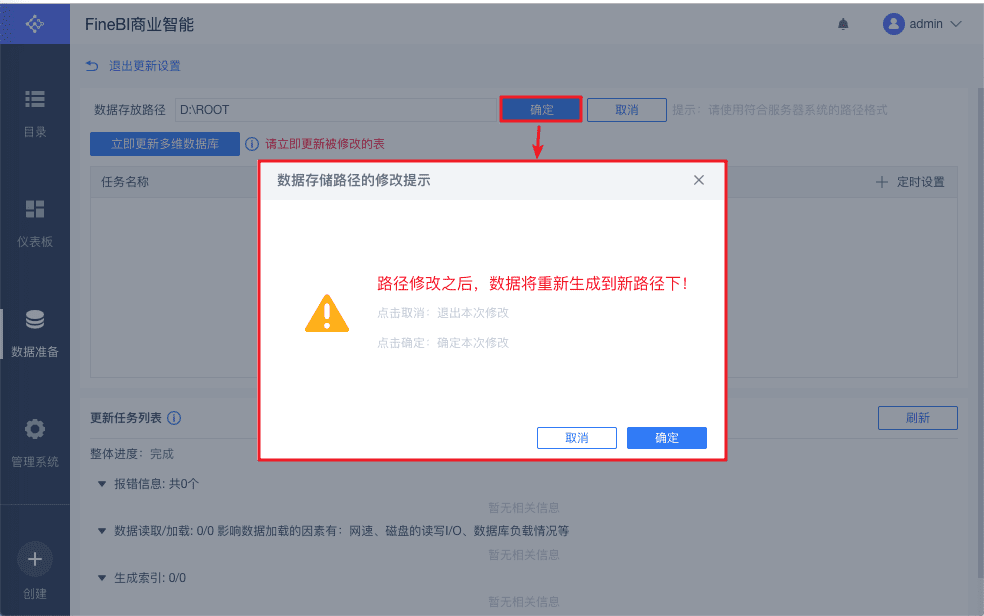This screenshot has width=984, height=616.
Task: Click the 刷新 refresh button
Action: pos(917,418)
